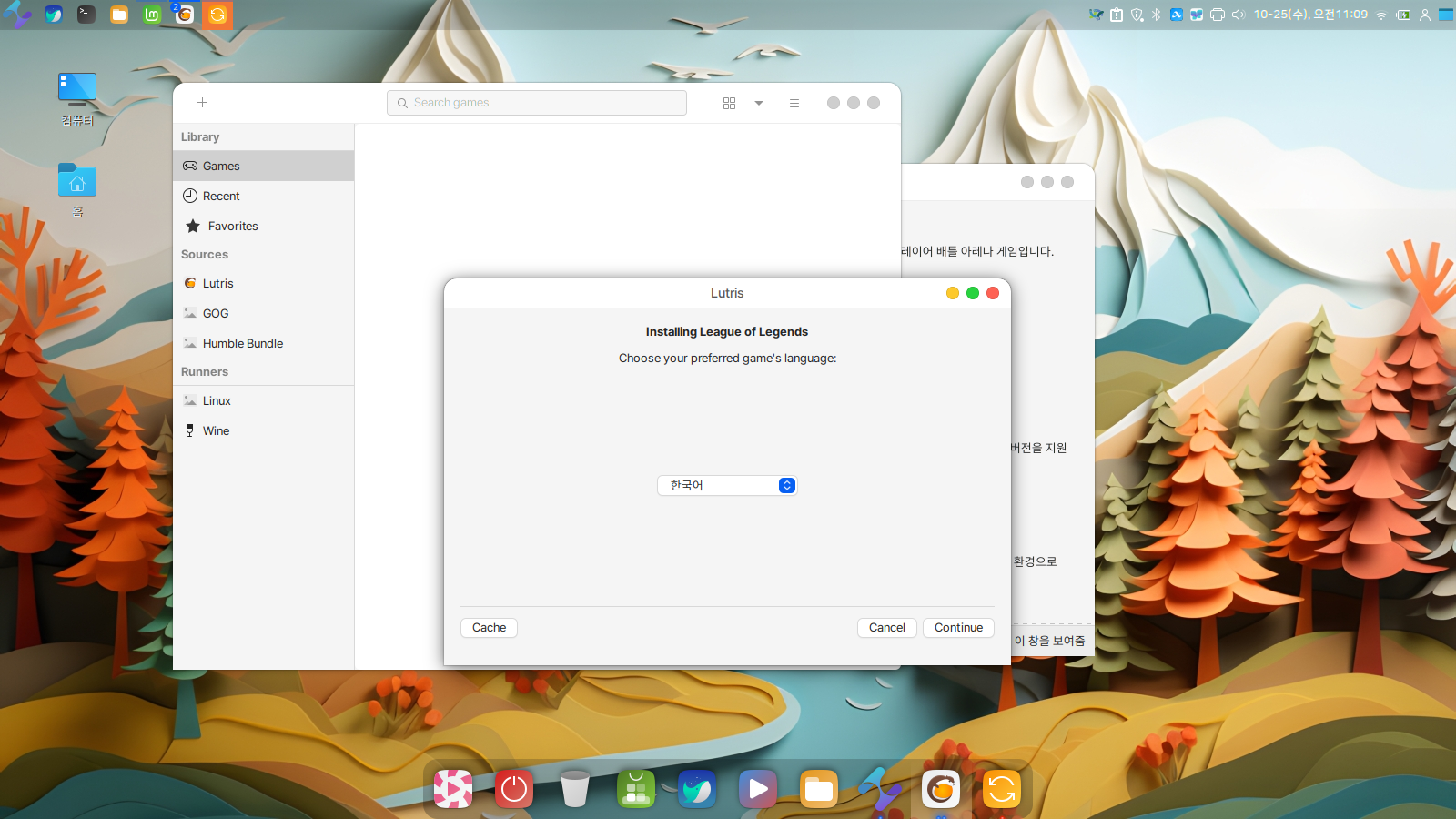This screenshot has height=819, width=1456.
Task: Open the hamburger menu in Lutris header
Action: [794, 103]
